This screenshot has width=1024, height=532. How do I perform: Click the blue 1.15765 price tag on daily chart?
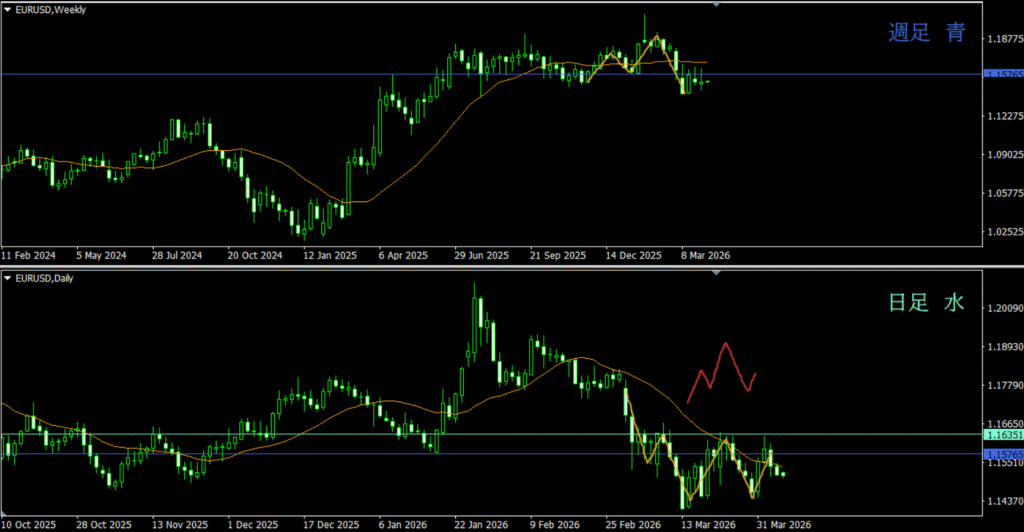pos(1003,454)
